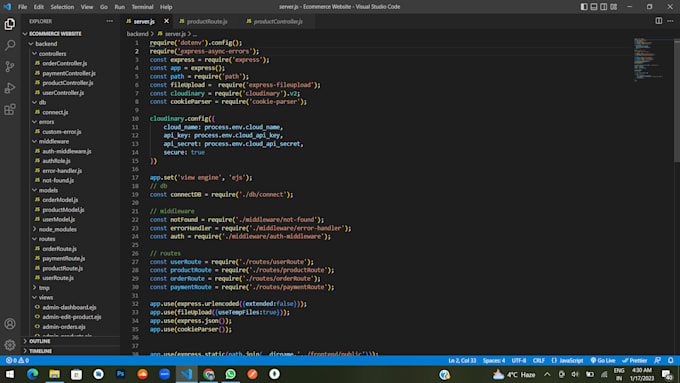Click UTF-8 encoding selector
The image size is (680, 383).
[519, 360]
